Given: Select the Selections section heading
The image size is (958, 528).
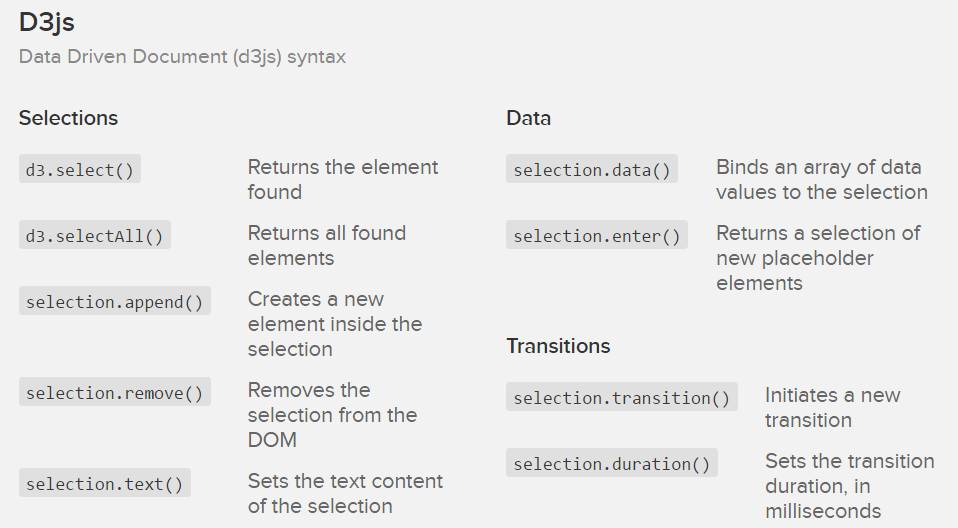Looking at the screenshot, I should (68, 118).
